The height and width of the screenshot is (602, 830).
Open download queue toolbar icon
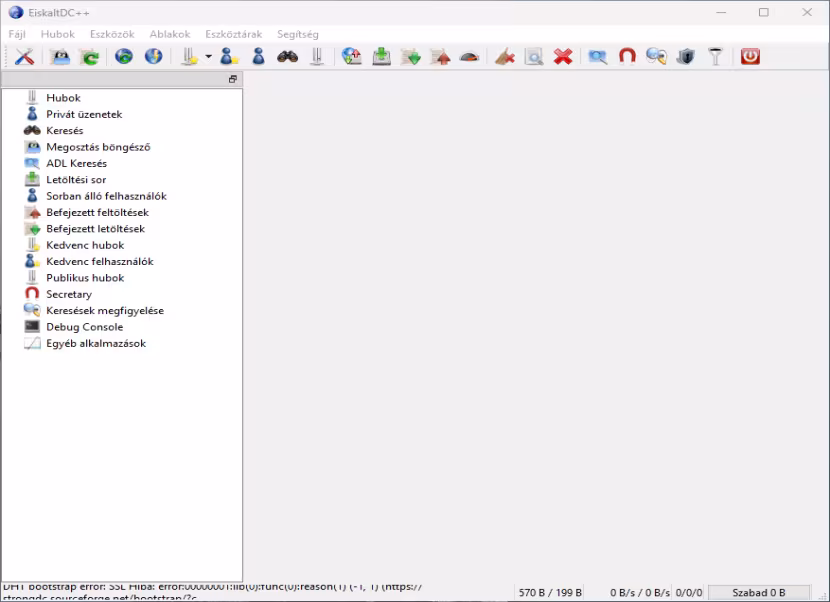click(x=381, y=56)
